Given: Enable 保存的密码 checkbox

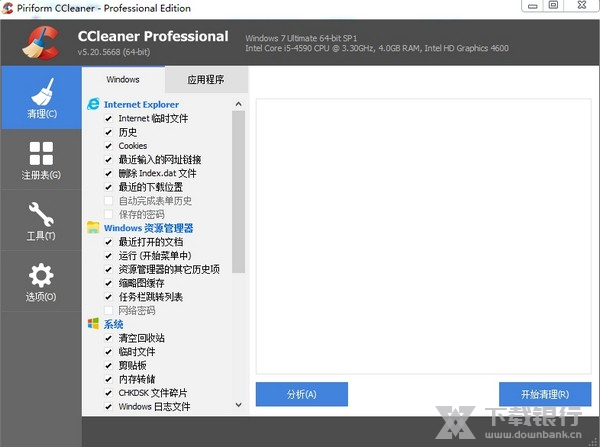Looking at the screenshot, I should (108, 214).
